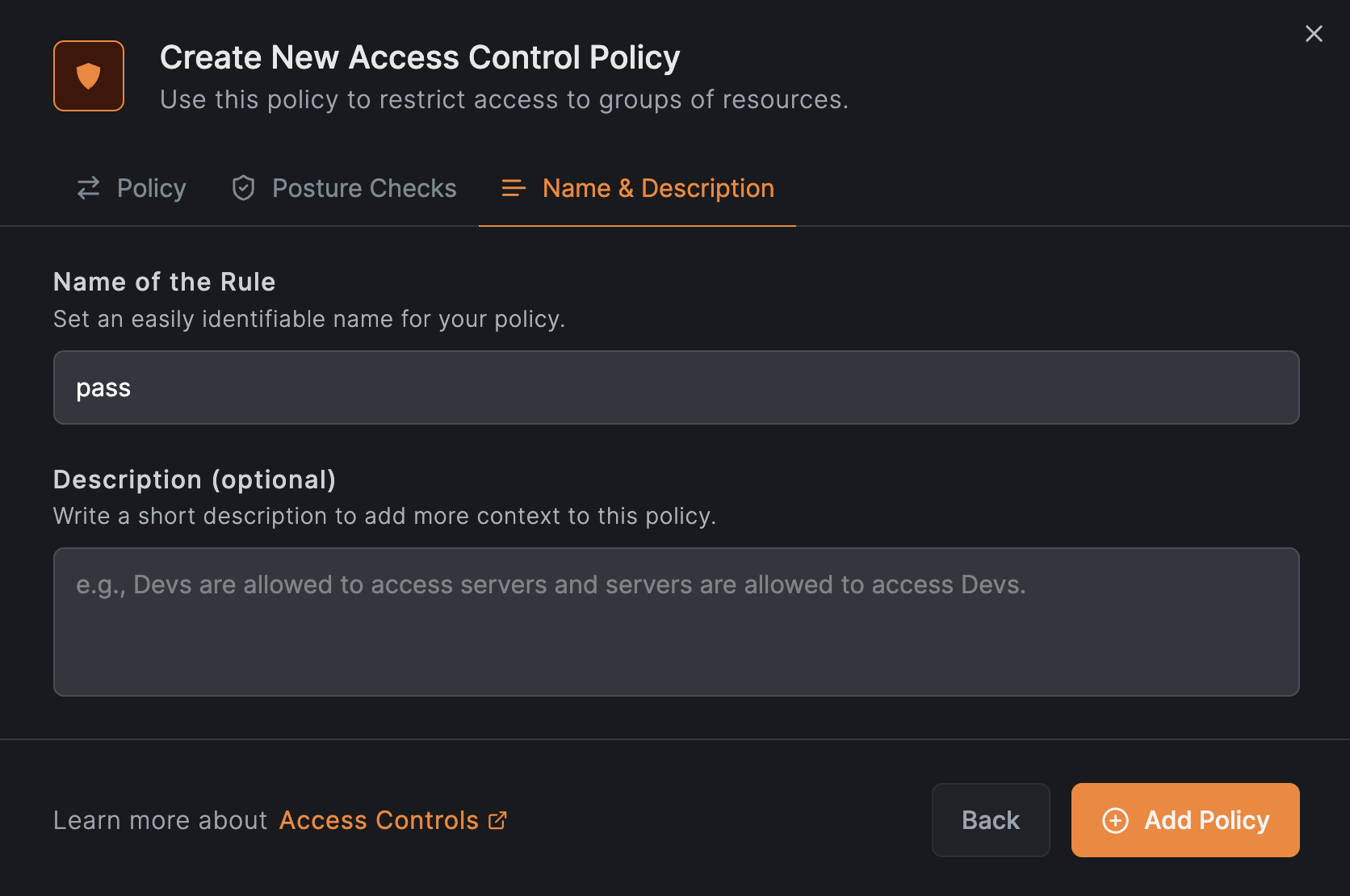The width and height of the screenshot is (1350, 896).
Task: Click the swap arrows icon beside Policy
Action: (x=89, y=188)
